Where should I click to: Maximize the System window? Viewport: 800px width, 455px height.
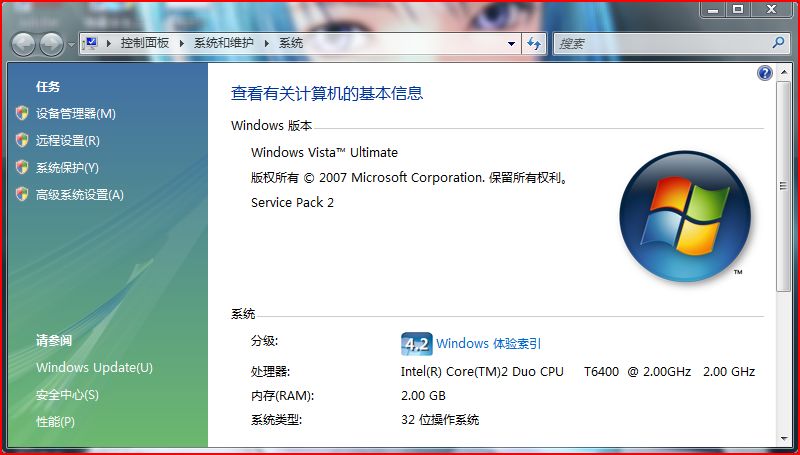pyautogui.click(x=738, y=9)
